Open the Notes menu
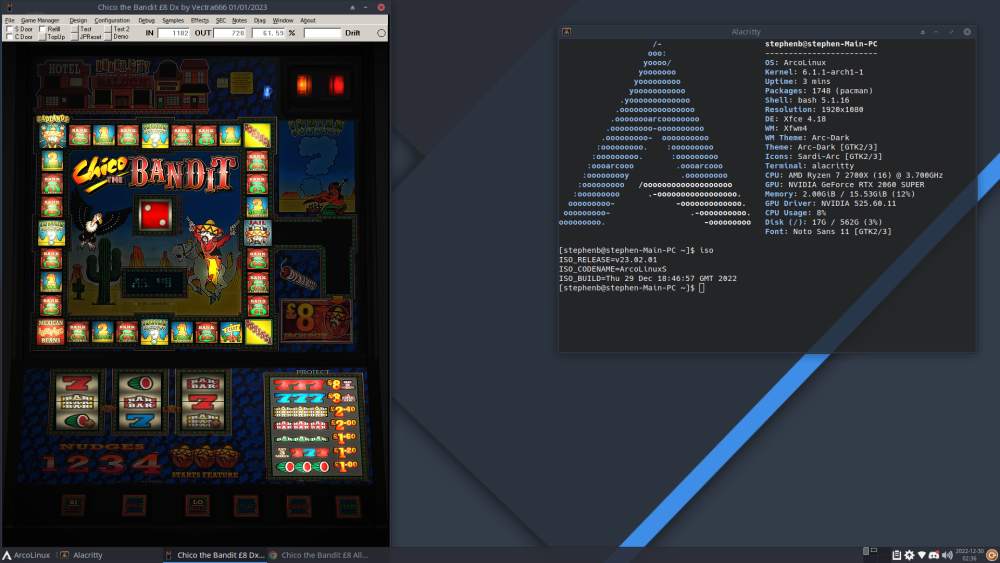1000x563 pixels. coord(239,20)
